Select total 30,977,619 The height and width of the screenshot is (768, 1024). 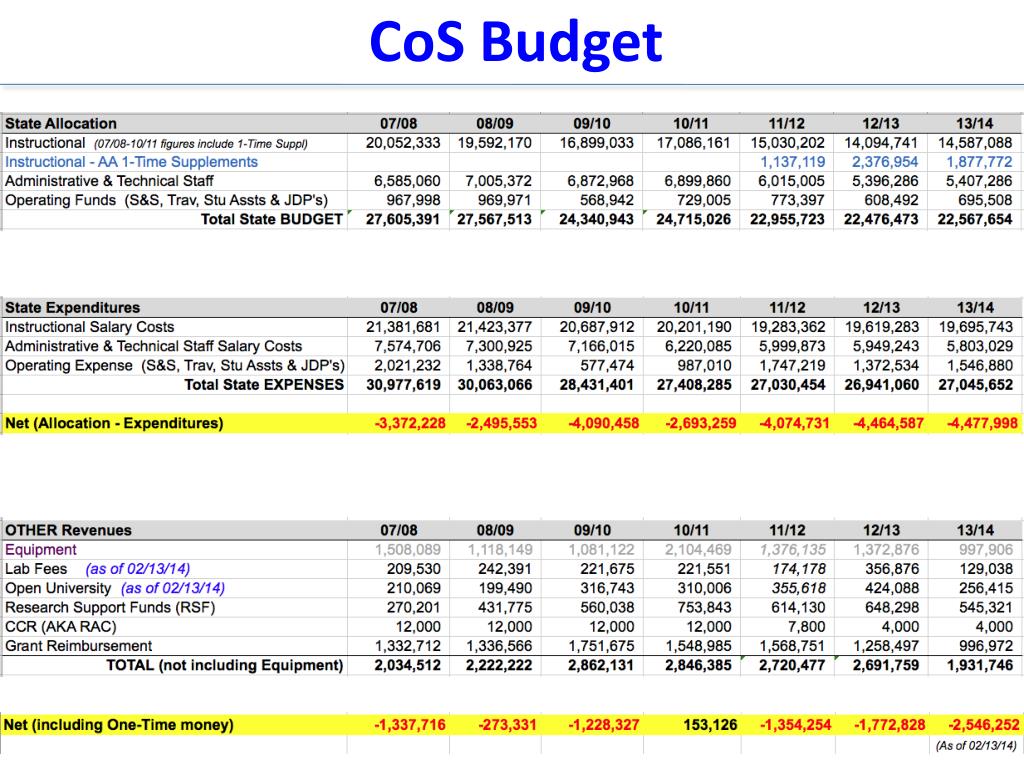pyautogui.click(x=403, y=385)
